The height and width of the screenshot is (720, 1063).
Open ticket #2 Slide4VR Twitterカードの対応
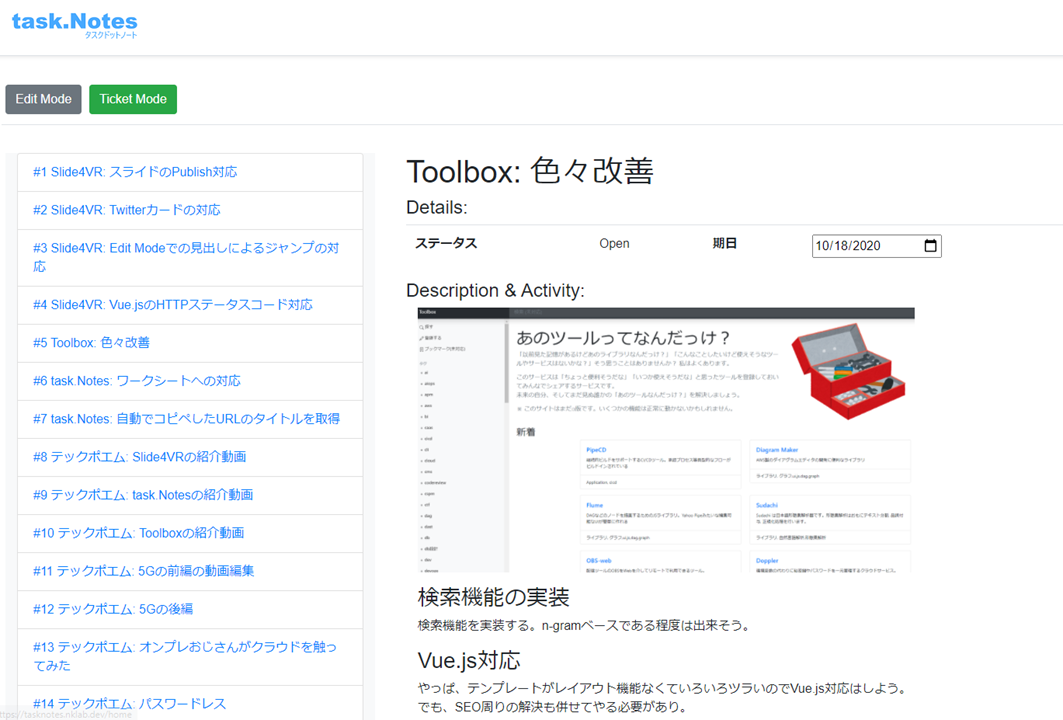190,210
